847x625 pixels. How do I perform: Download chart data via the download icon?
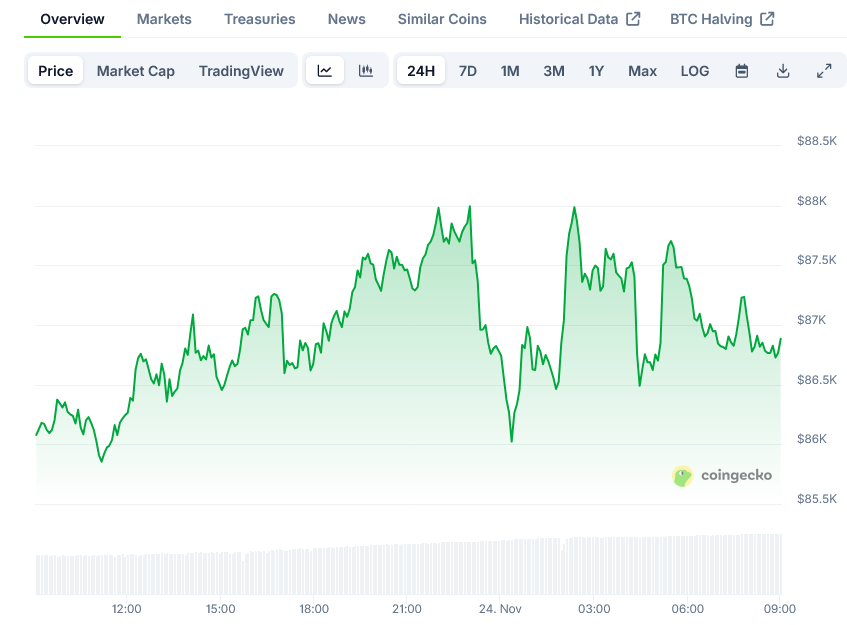(x=783, y=70)
